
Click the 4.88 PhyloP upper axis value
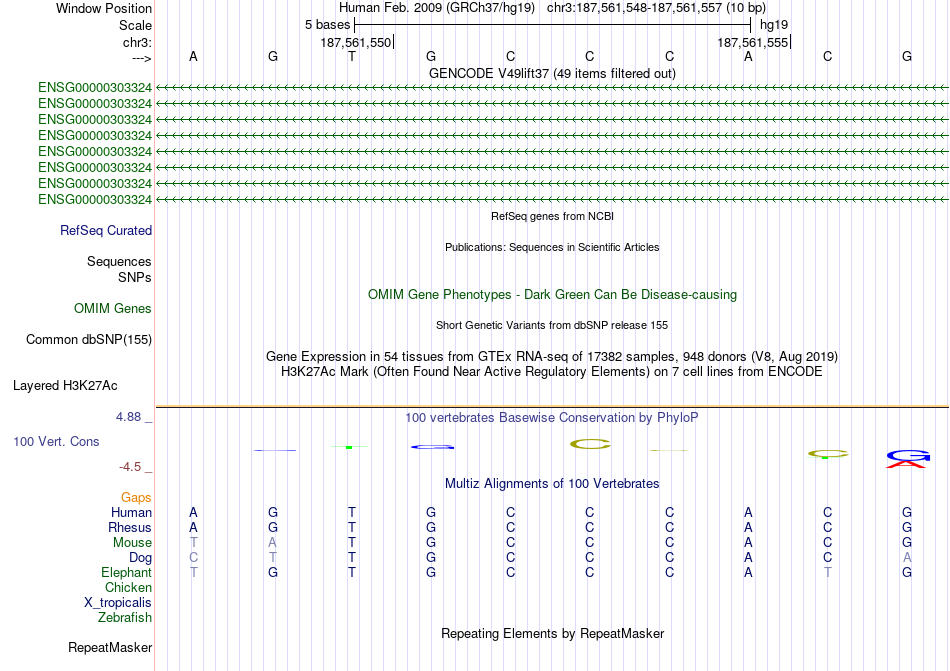(x=128, y=417)
